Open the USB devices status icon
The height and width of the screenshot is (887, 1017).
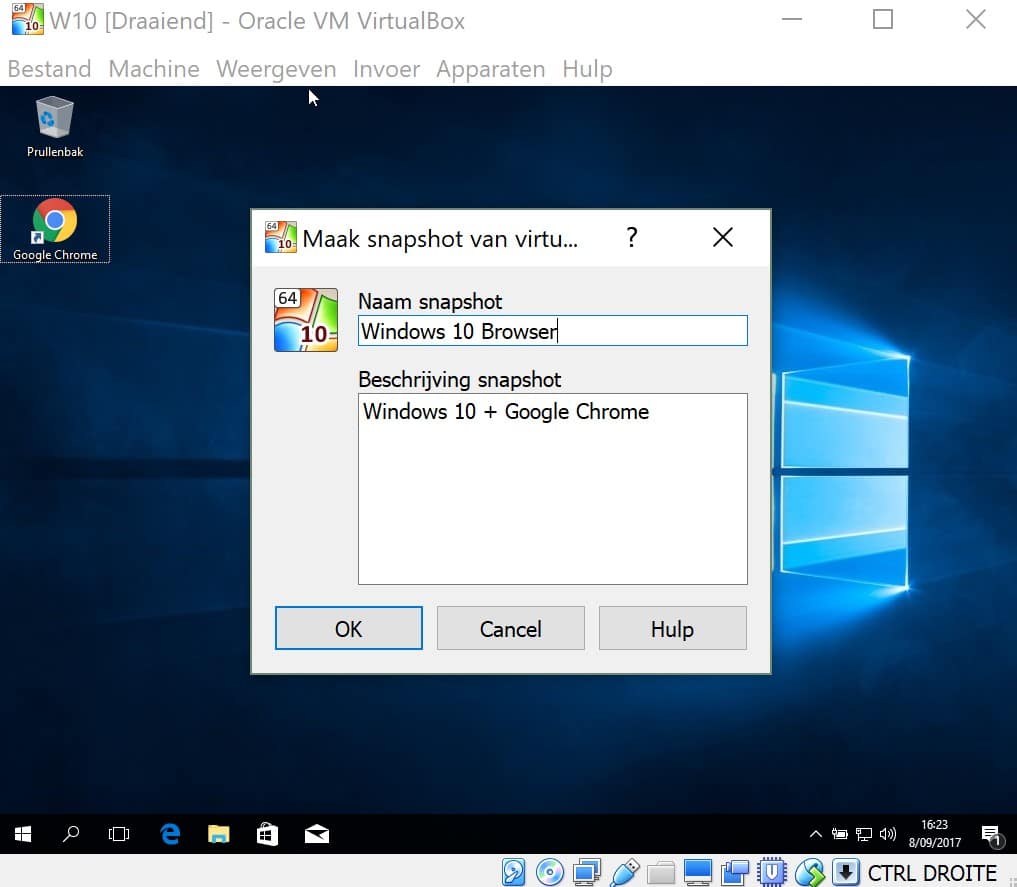tap(624, 872)
